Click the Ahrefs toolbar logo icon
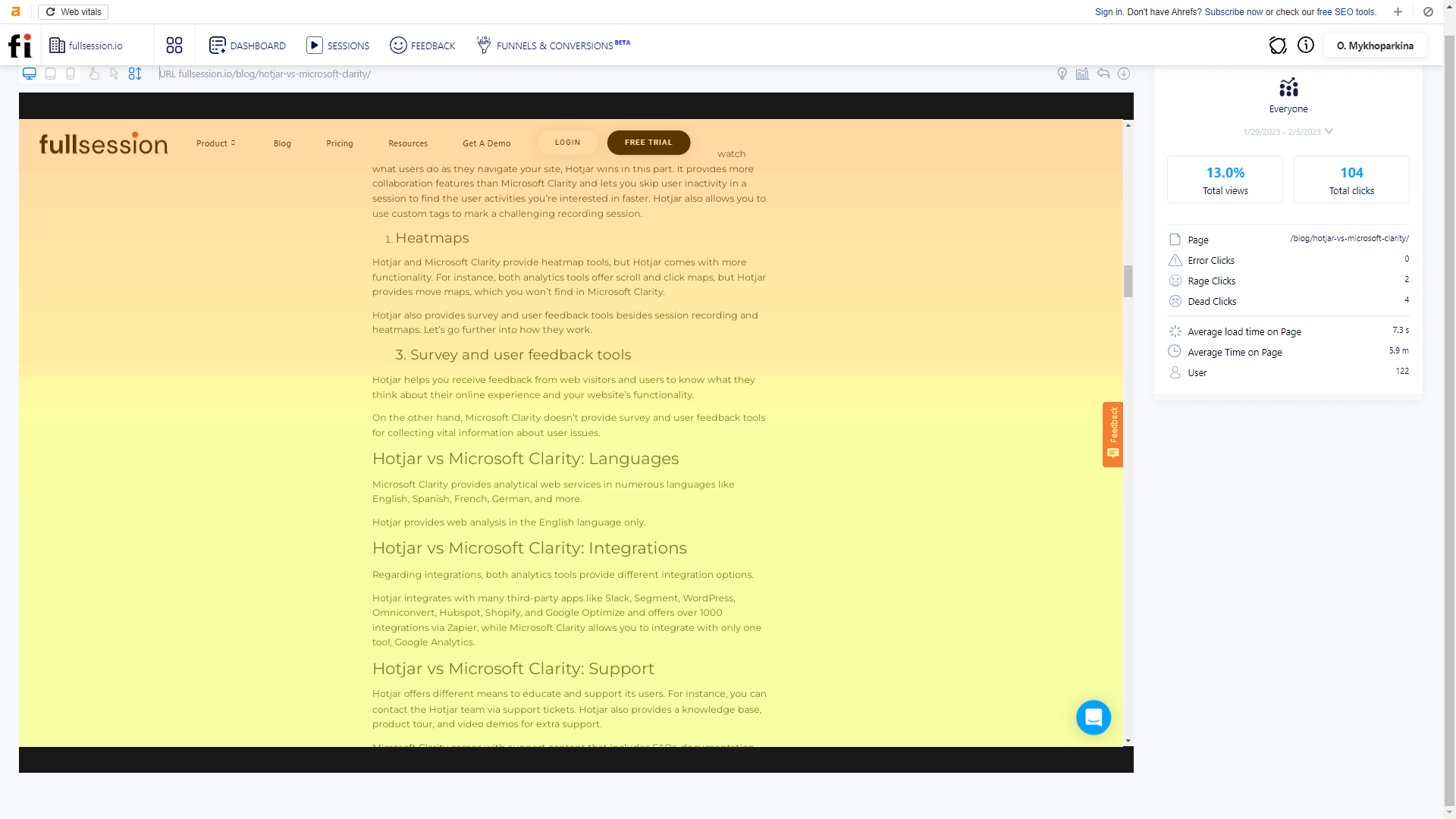This screenshot has width=1456, height=819. pyautogui.click(x=15, y=12)
